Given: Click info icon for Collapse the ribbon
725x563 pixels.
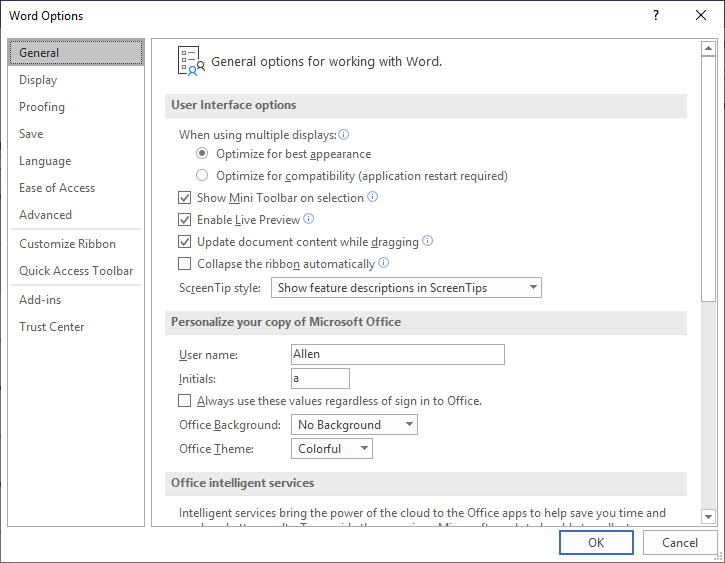Looking at the screenshot, I should click(x=383, y=263).
